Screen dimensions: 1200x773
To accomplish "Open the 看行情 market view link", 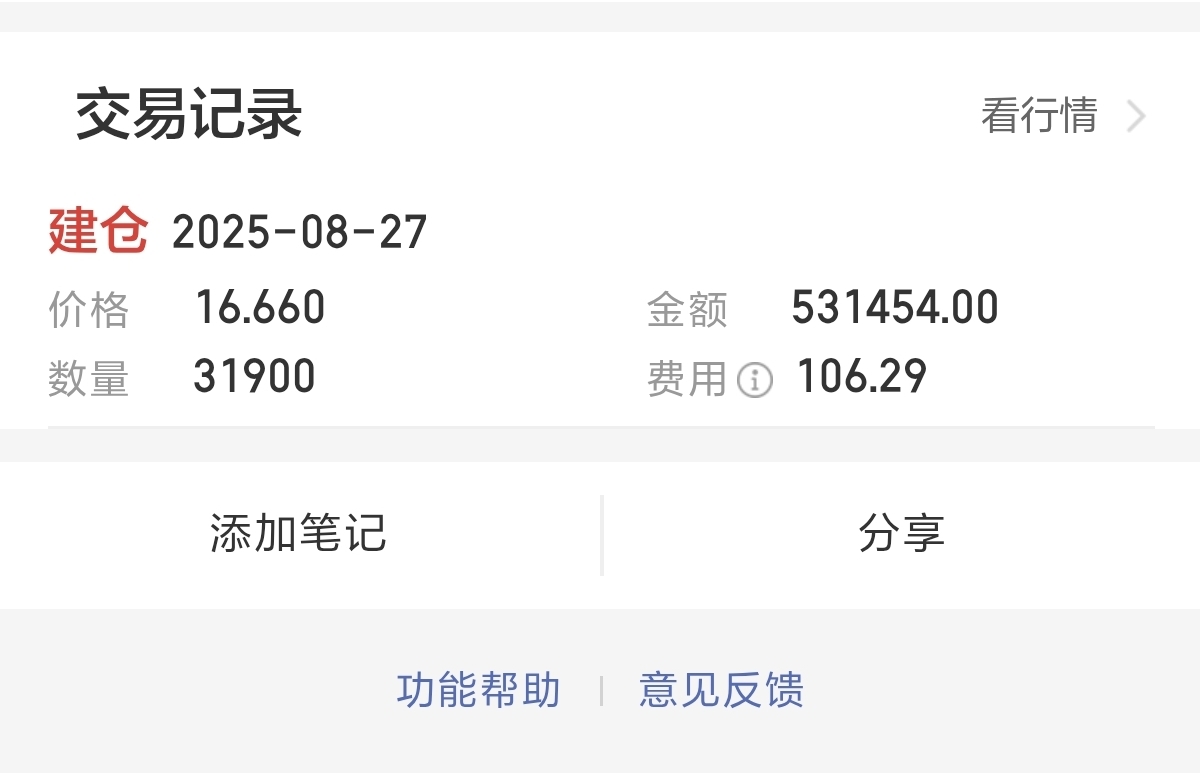I will pyautogui.click(x=1040, y=116).
